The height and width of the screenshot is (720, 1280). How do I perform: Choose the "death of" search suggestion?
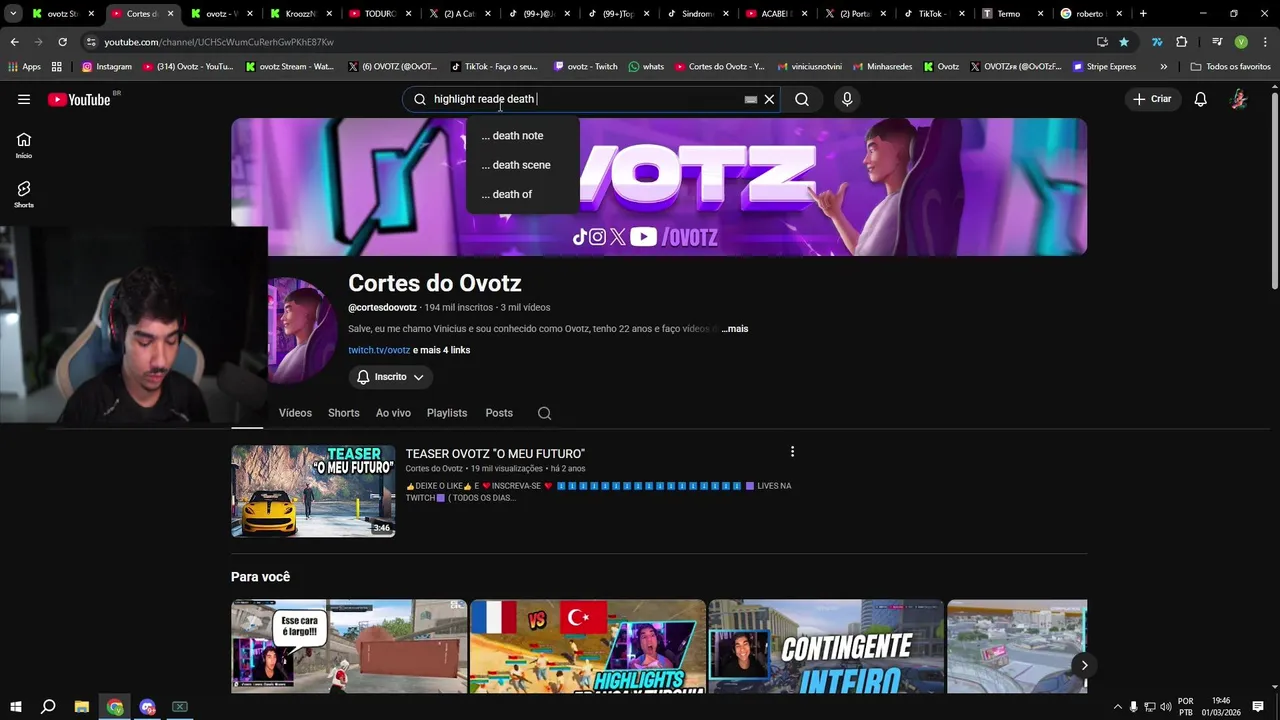click(x=522, y=194)
